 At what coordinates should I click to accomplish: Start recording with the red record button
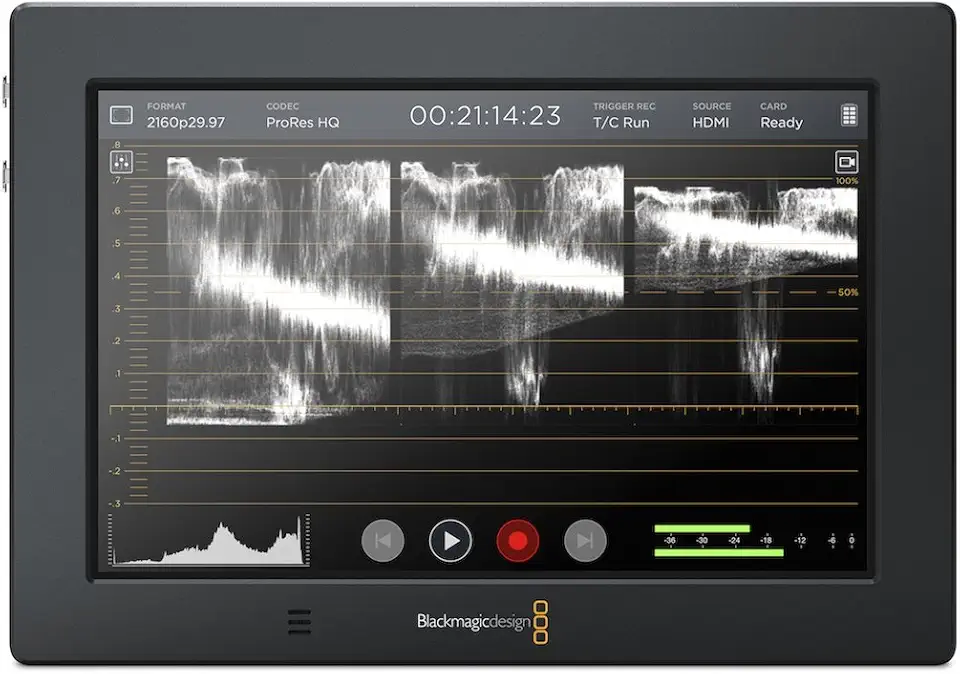click(x=517, y=541)
